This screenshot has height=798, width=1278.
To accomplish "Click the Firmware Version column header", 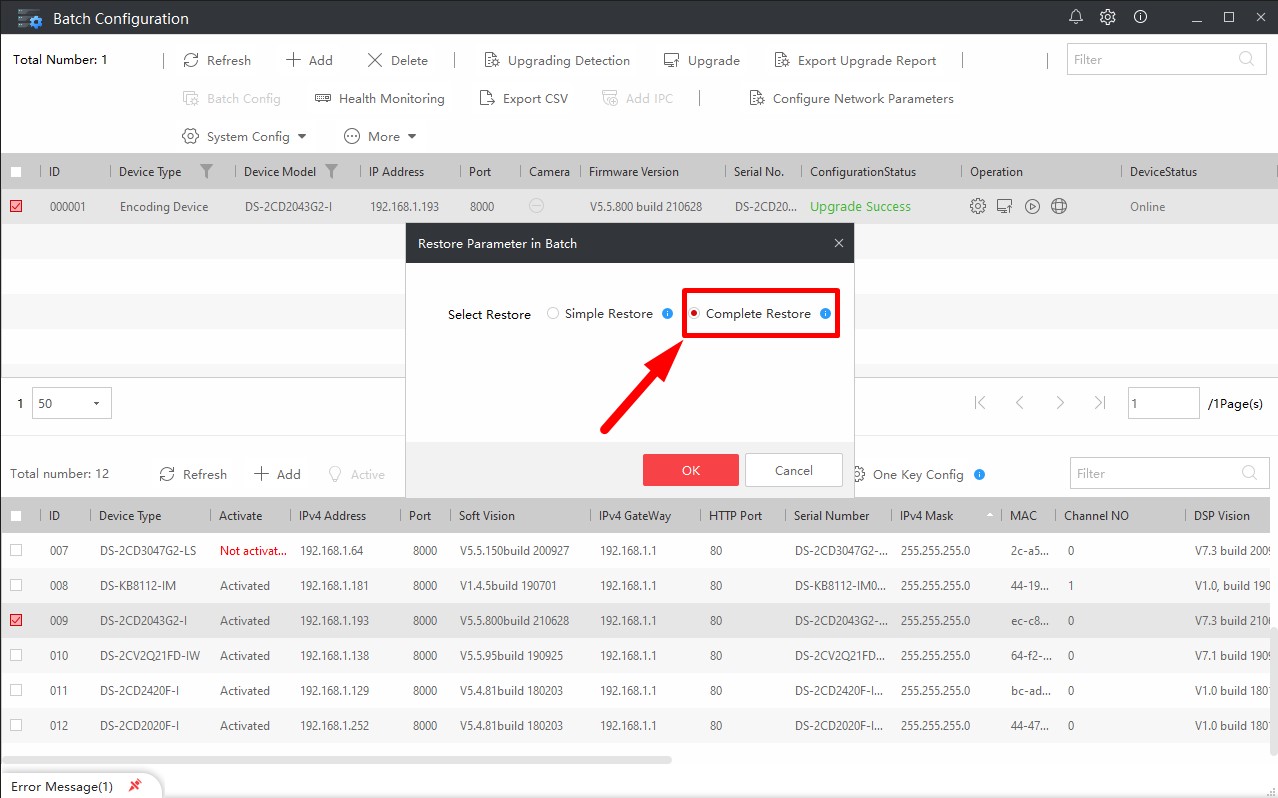I will coord(634,171).
